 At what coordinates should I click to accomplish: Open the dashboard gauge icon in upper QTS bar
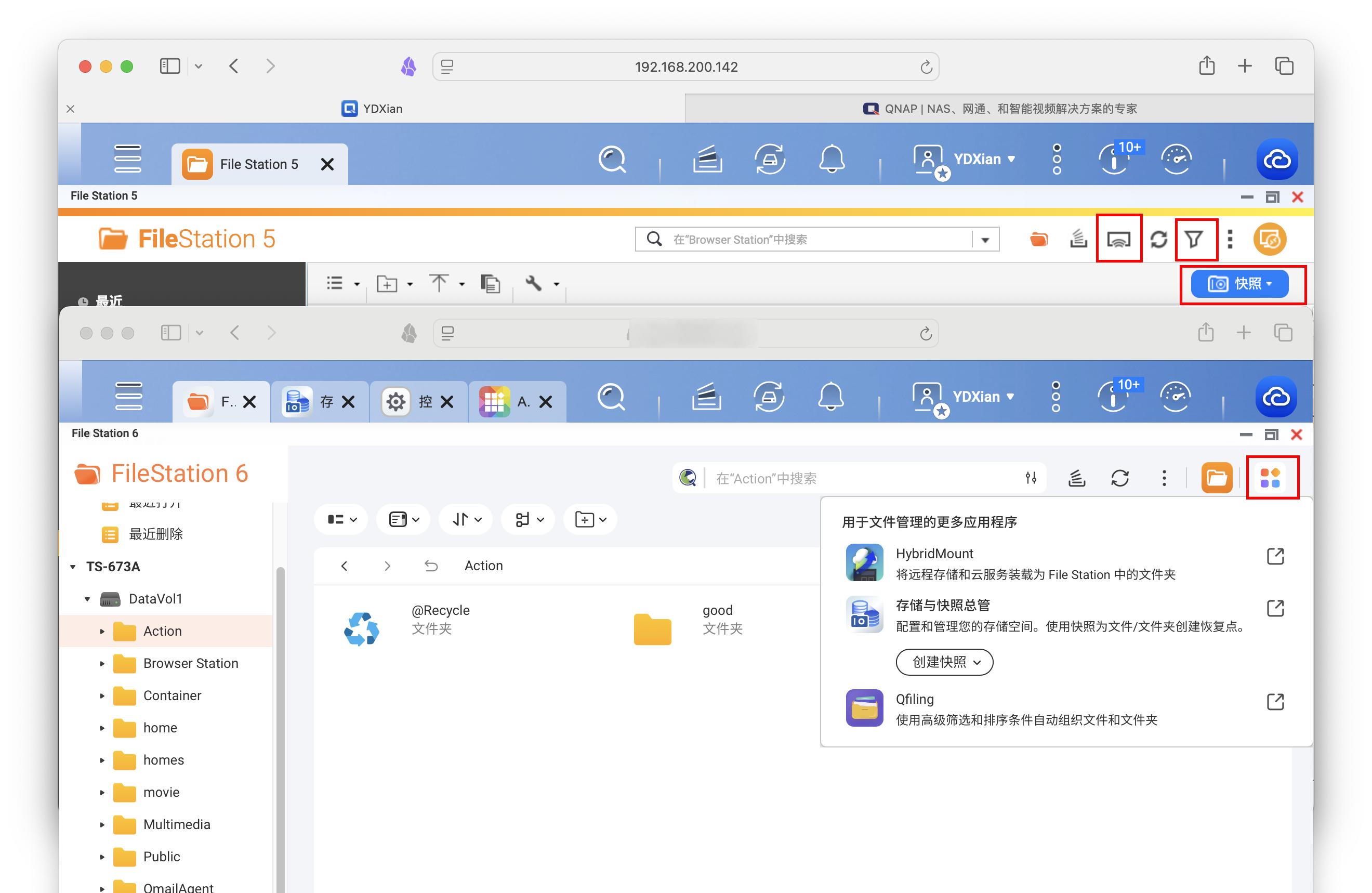[x=1176, y=159]
